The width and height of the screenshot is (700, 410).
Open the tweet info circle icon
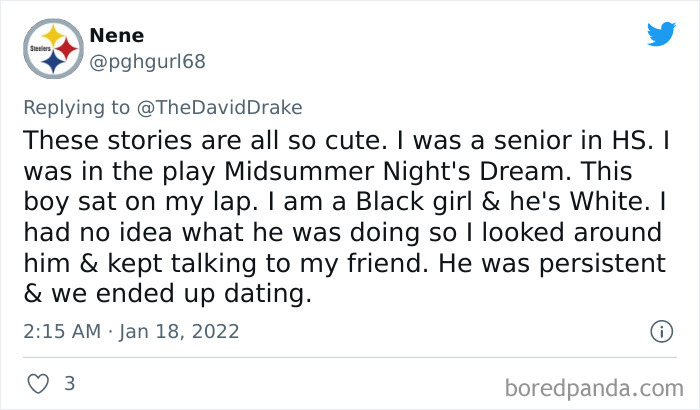660,330
